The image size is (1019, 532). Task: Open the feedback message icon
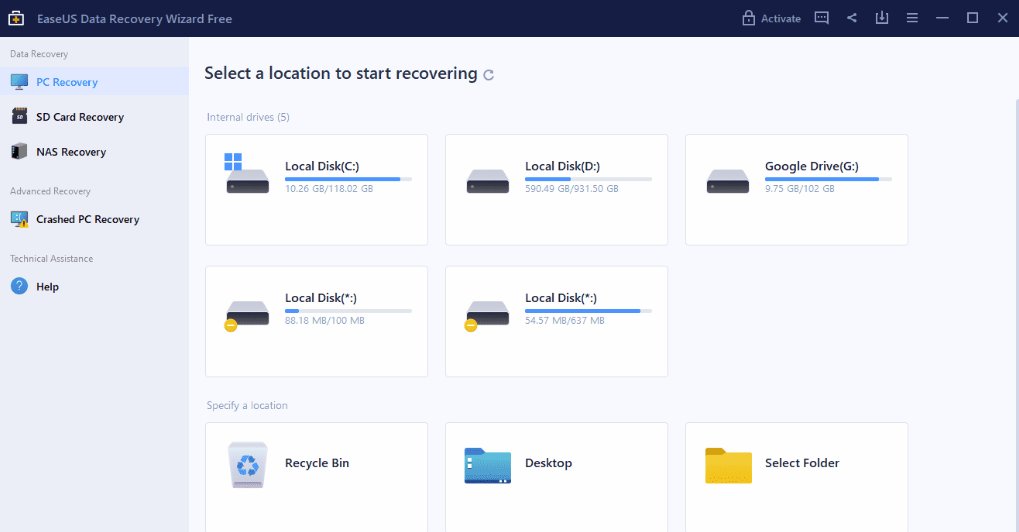pyautogui.click(x=821, y=18)
